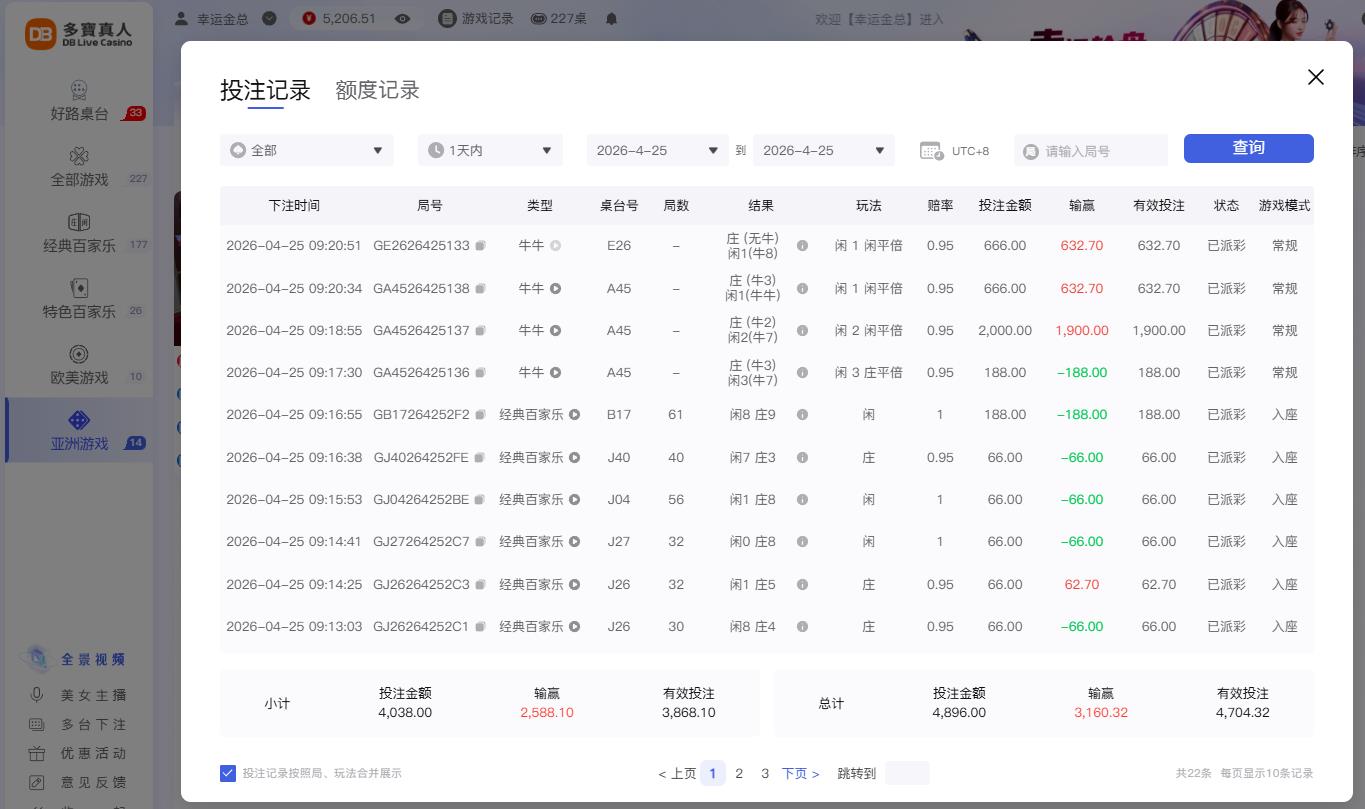The image size is (1365, 809).
Task: Show result info for round GE2626425133
Action: point(802,246)
